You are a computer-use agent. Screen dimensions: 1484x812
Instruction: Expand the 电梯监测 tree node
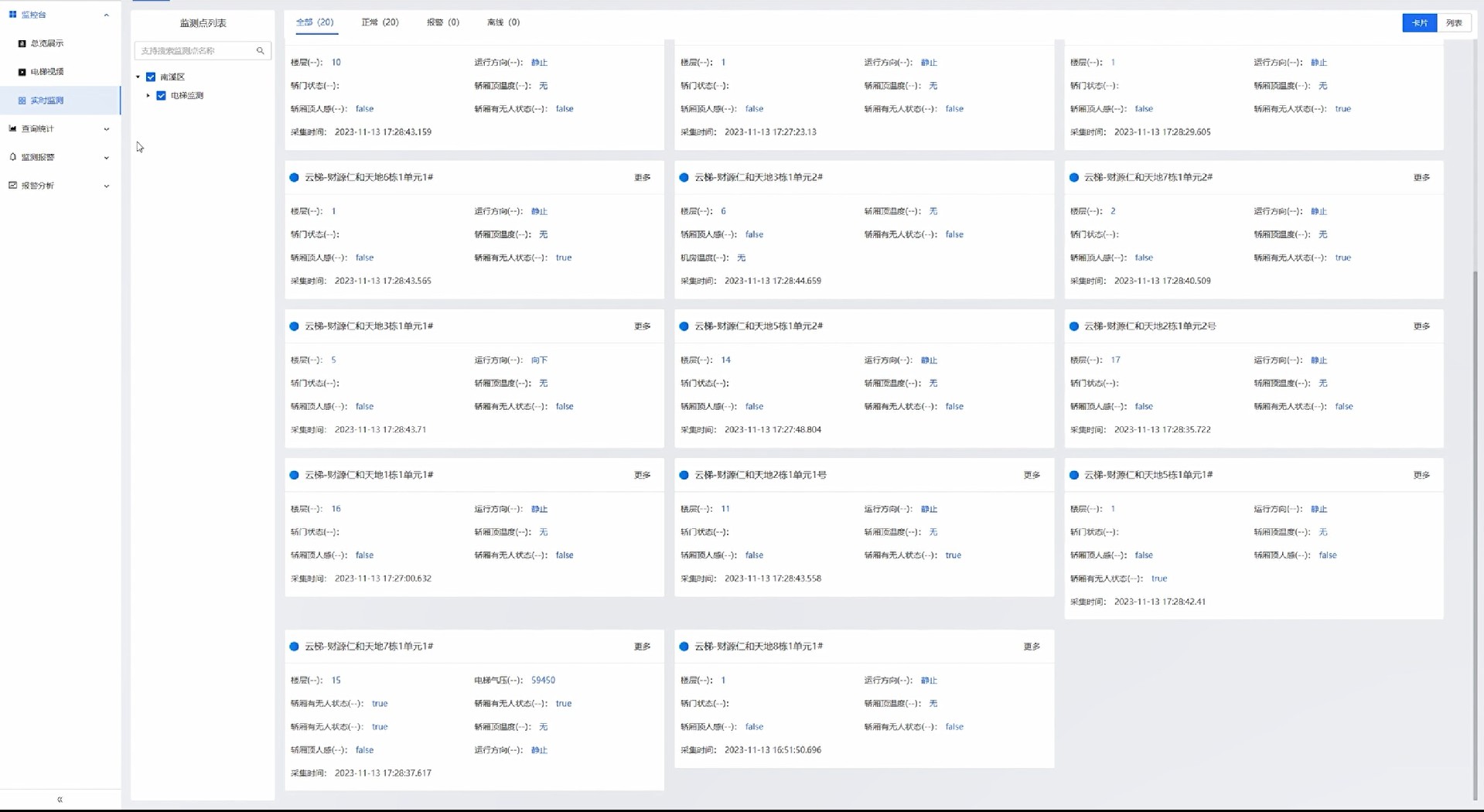(148, 96)
